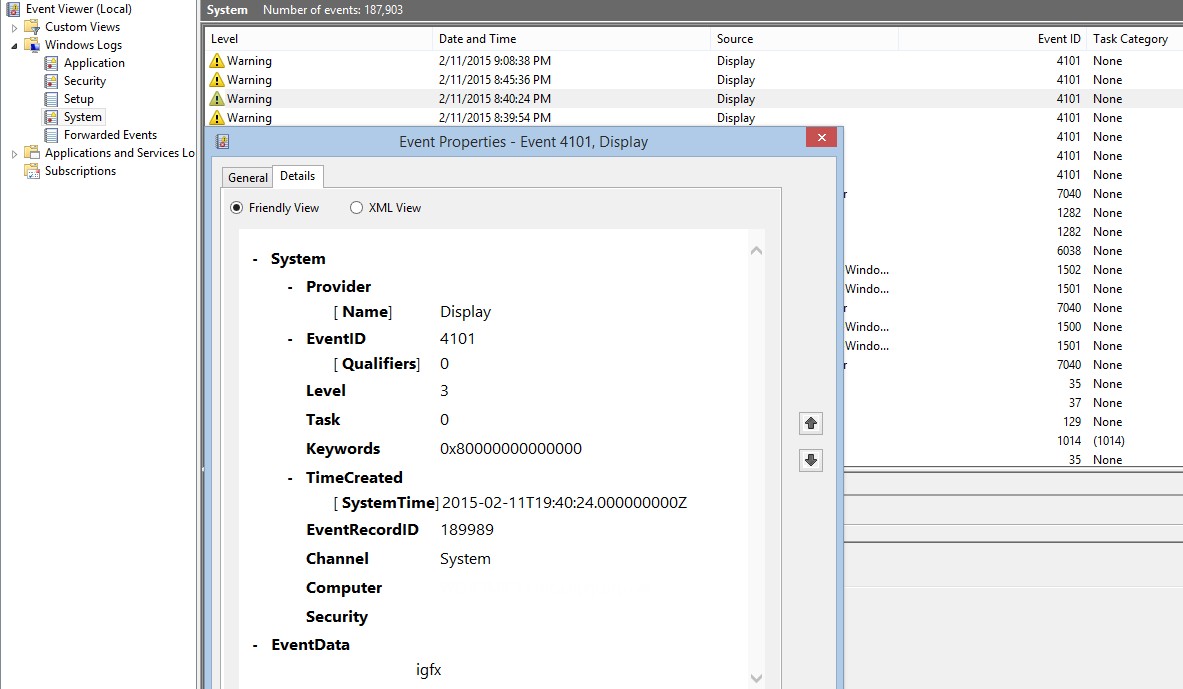Viewport: 1183px width, 689px height.
Task: Click the Security log icon
Action: click(51, 81)
